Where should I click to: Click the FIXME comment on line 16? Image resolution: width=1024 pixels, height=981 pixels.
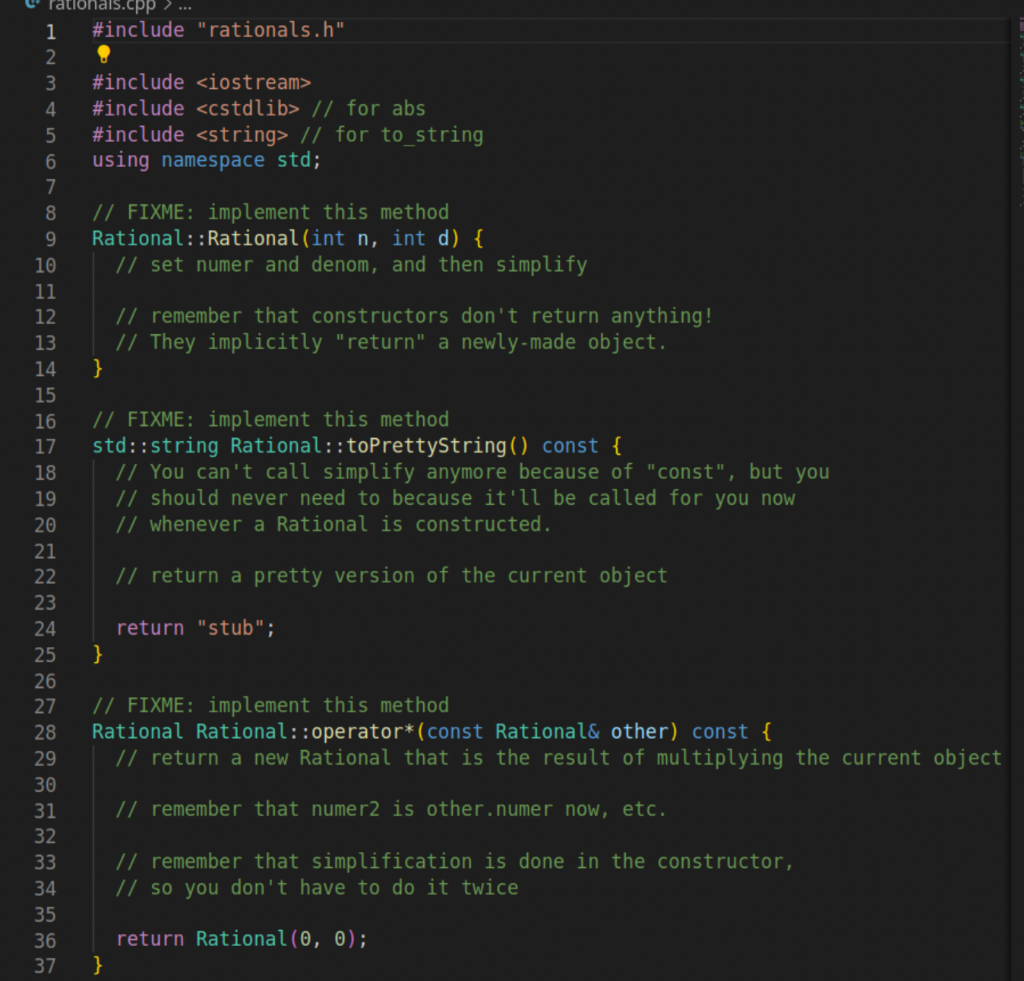(x=270, y=419)
